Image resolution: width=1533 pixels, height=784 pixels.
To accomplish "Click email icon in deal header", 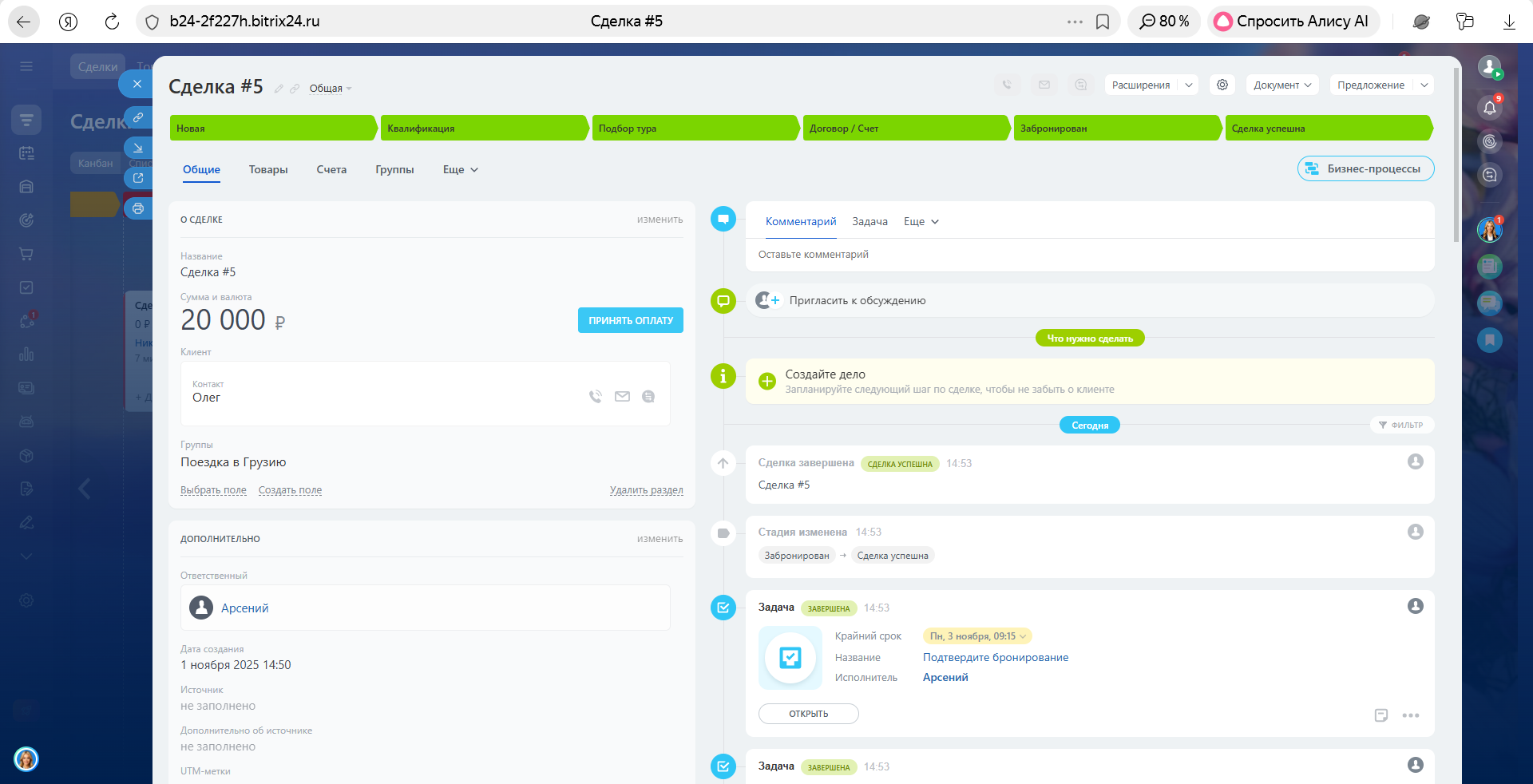I will [x=1044, y=85].
